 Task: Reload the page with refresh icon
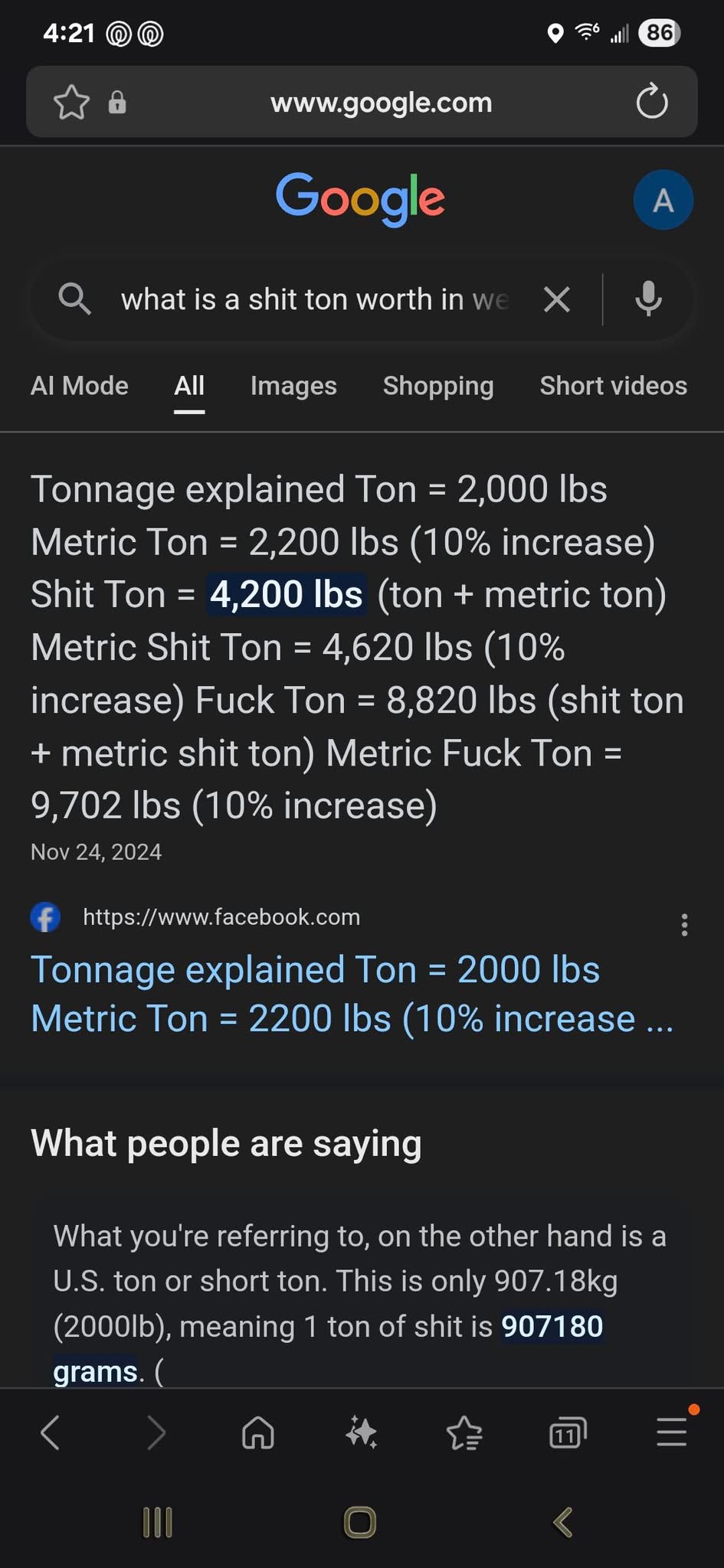coord(652,101)
